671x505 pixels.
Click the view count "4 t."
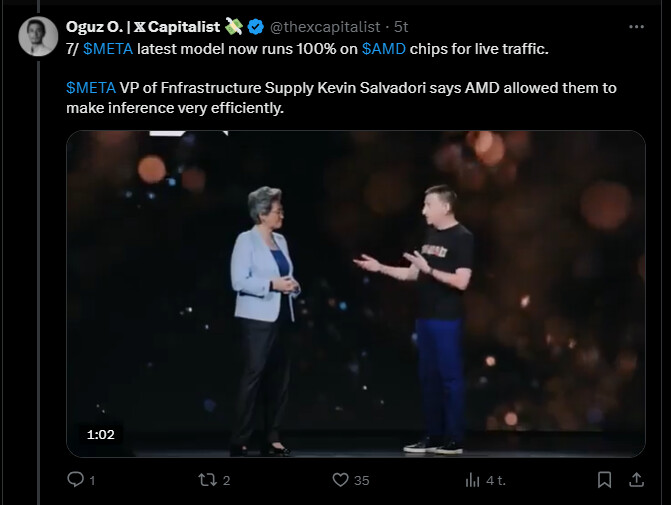pyautogui.click(x=495, y=481)
